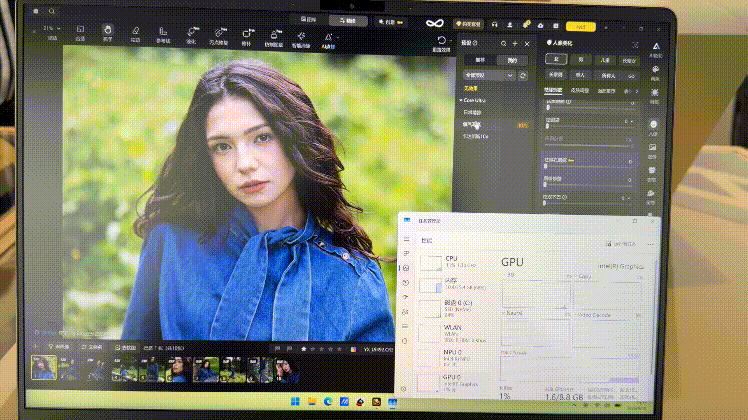
Task: Open the arrow beside the AI tool
Action: pos(338,38)
